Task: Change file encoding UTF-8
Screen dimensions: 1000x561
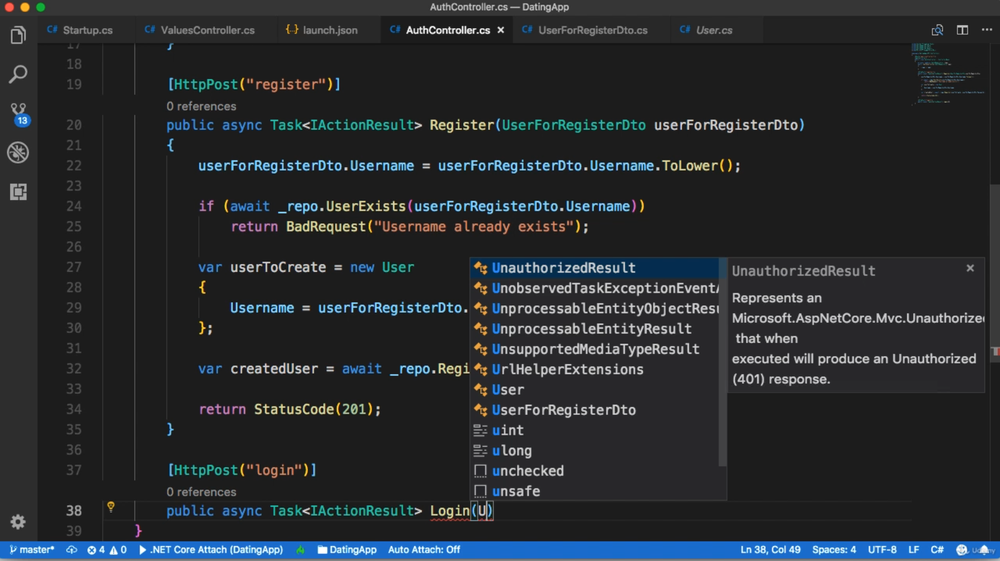Action: coord(882,550)
